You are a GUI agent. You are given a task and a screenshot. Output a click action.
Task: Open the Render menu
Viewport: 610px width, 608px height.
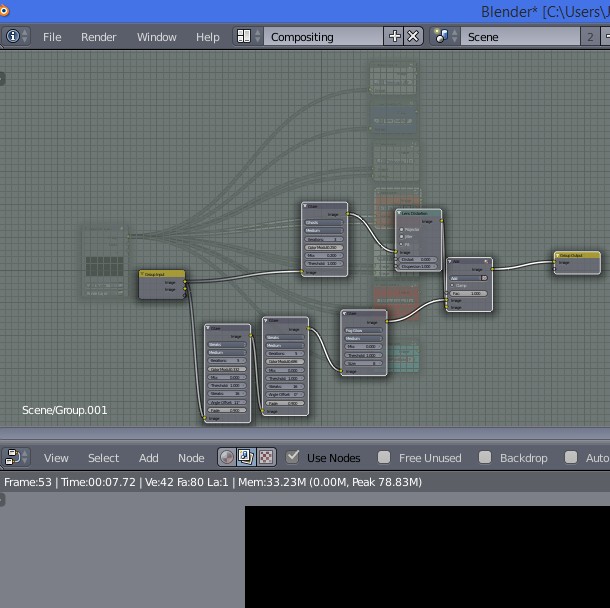point(99,36)
